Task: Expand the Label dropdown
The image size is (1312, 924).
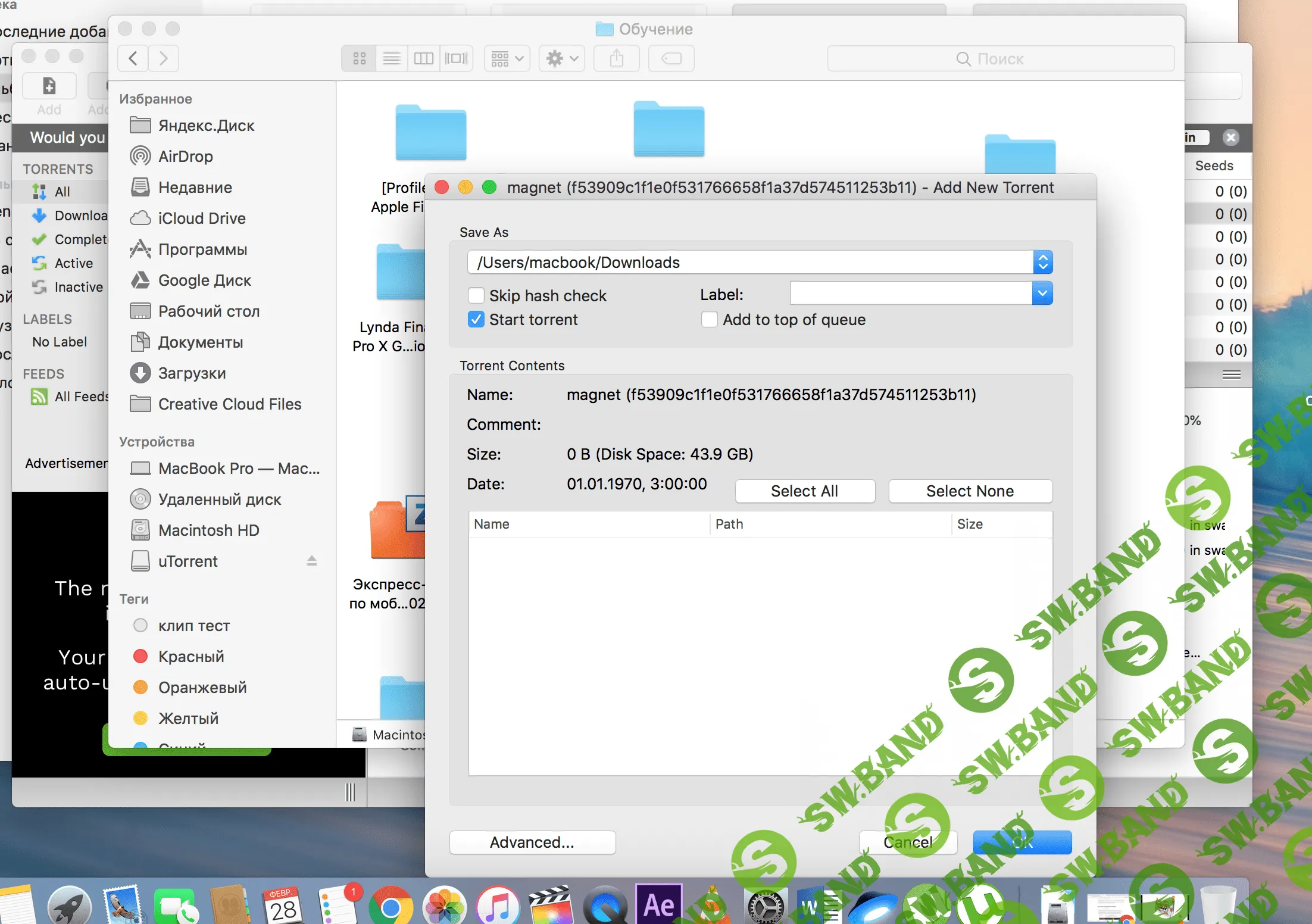Action: pyautogui.click(x=1042, y=294)
